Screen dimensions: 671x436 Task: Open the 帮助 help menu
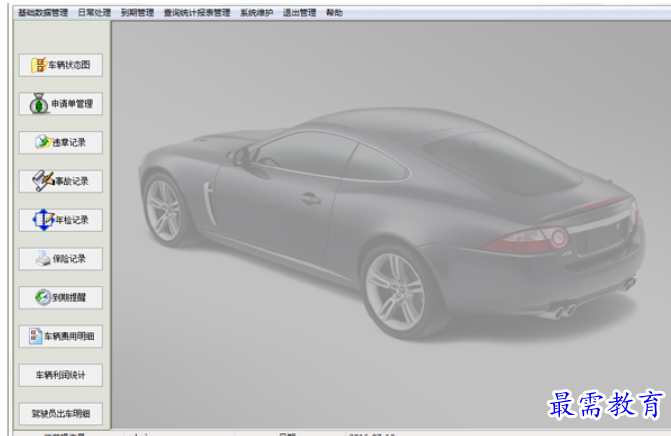coord(334,13)
